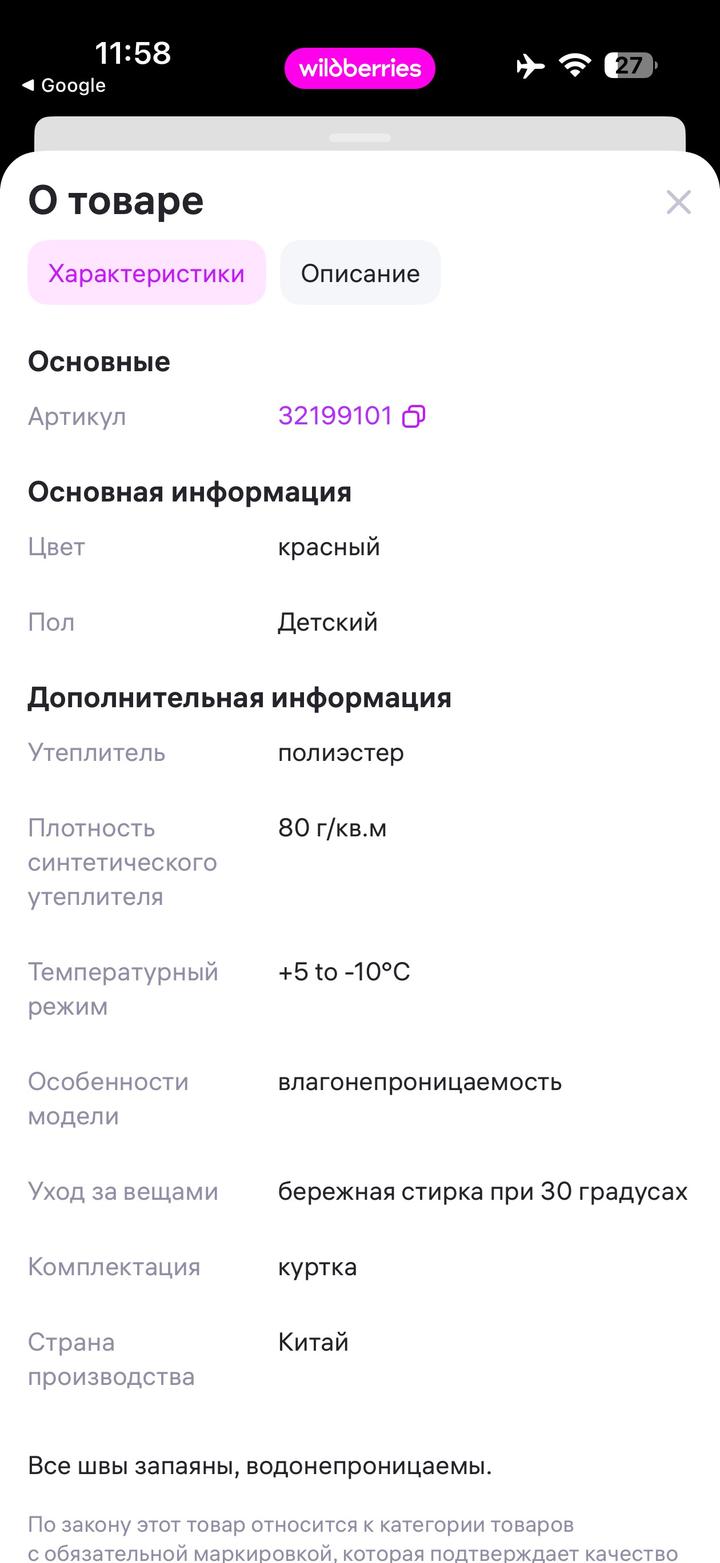Viewport: 720px width, 1563px height.
Task: Tap the country value "Китай"
Action: (x=313, y=1342)
